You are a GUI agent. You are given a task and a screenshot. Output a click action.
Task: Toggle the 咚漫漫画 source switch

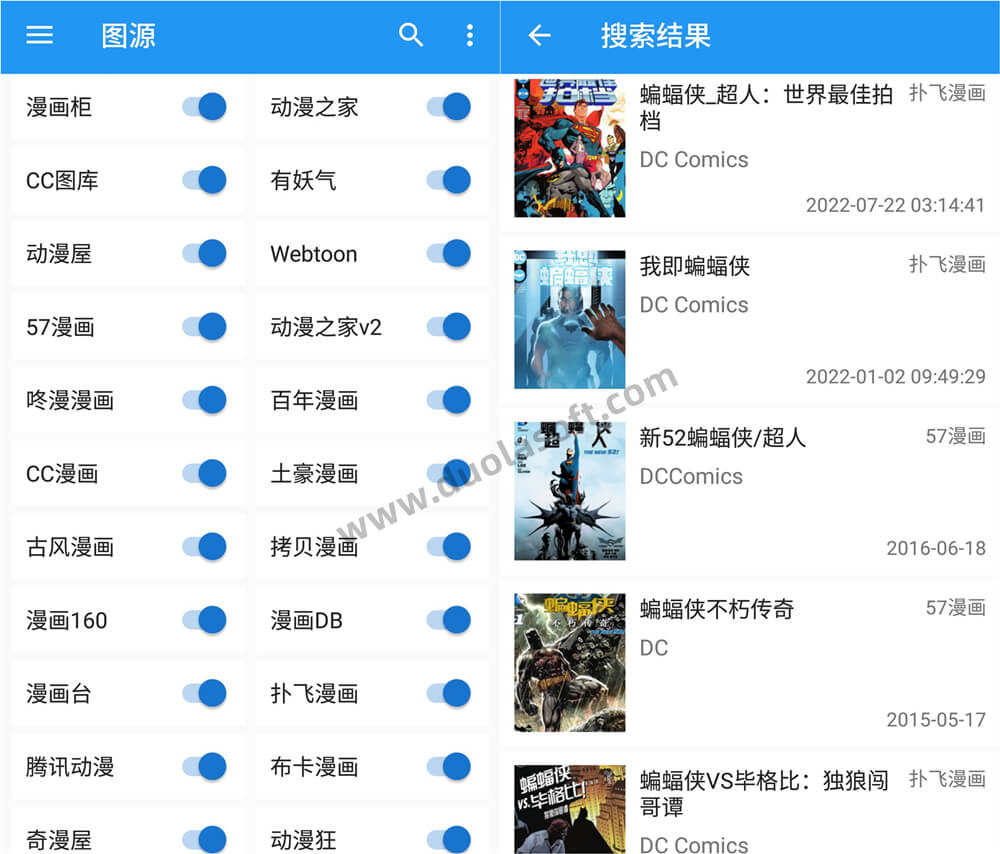[x=204, y=400]
